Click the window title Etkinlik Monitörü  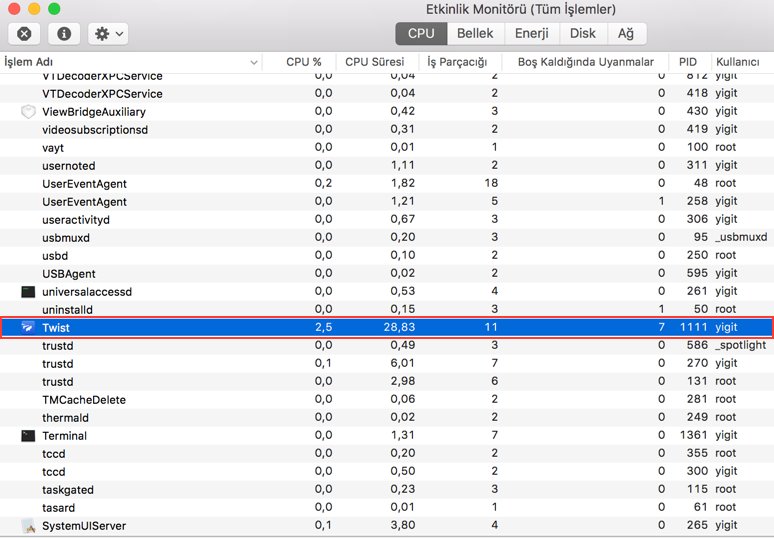tap(521, 9)
